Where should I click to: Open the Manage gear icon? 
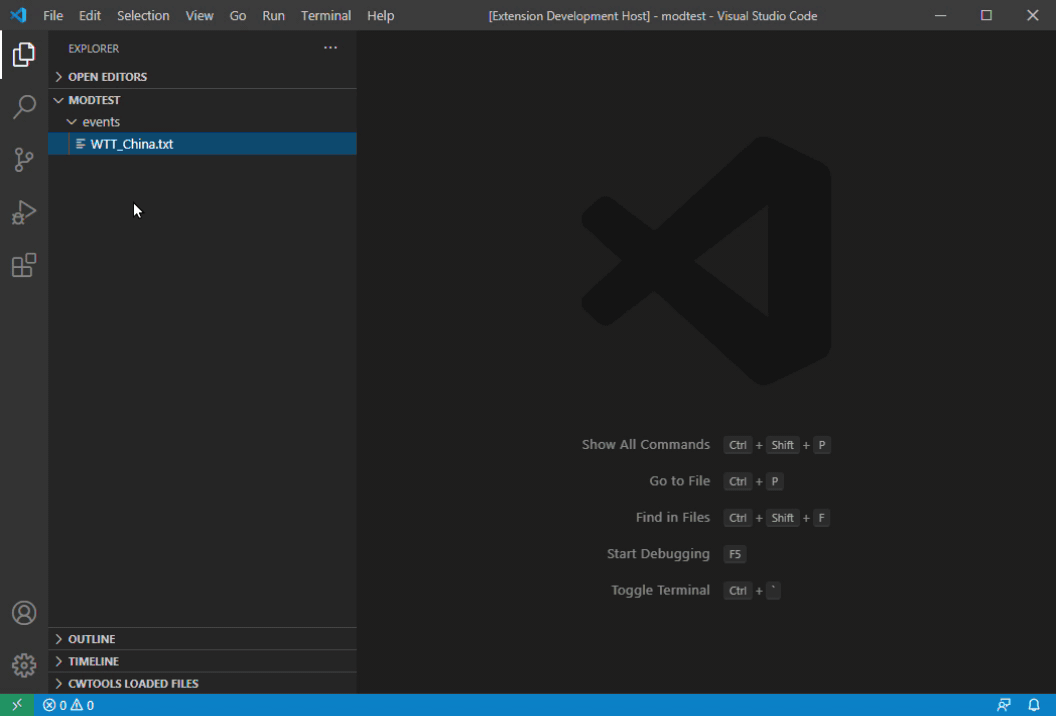[x=24, y=665]
